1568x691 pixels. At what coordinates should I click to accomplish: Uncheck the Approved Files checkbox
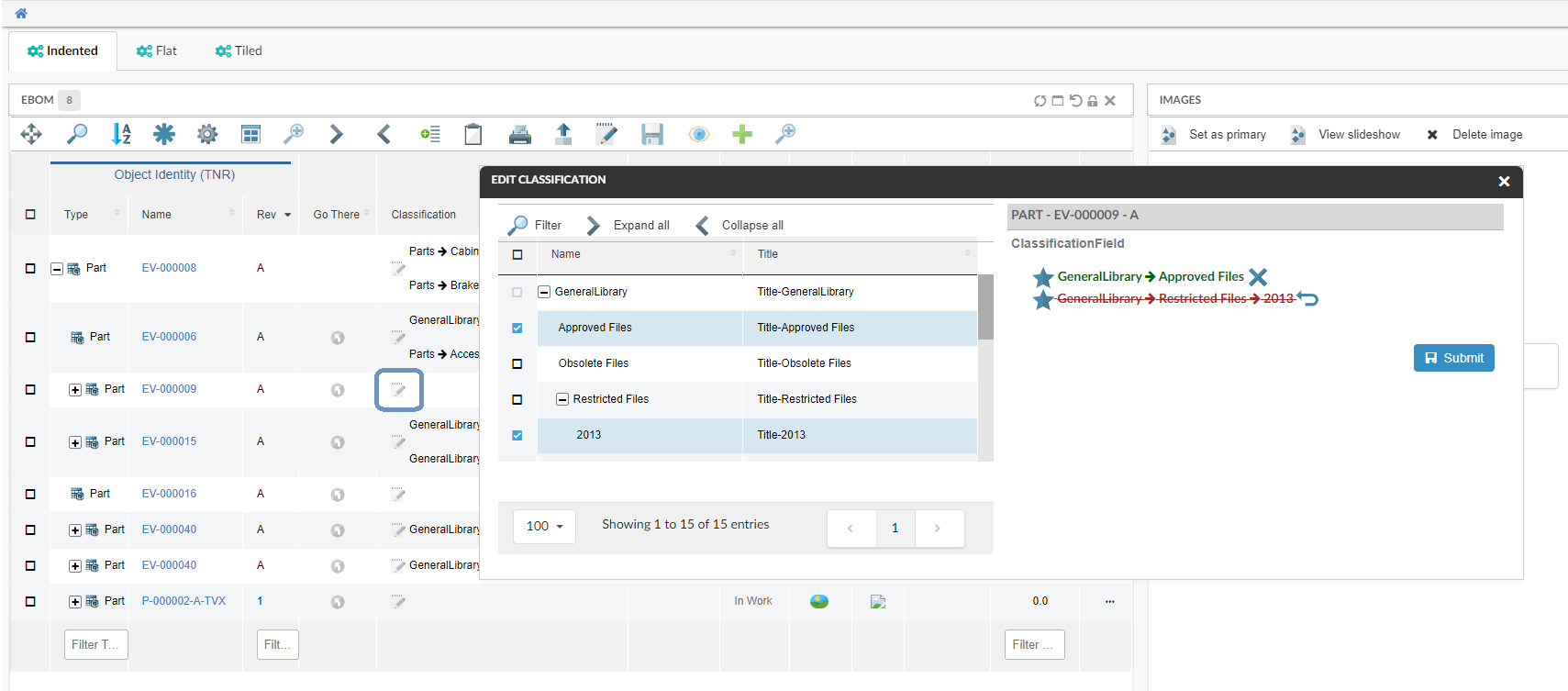coord(517,328)
